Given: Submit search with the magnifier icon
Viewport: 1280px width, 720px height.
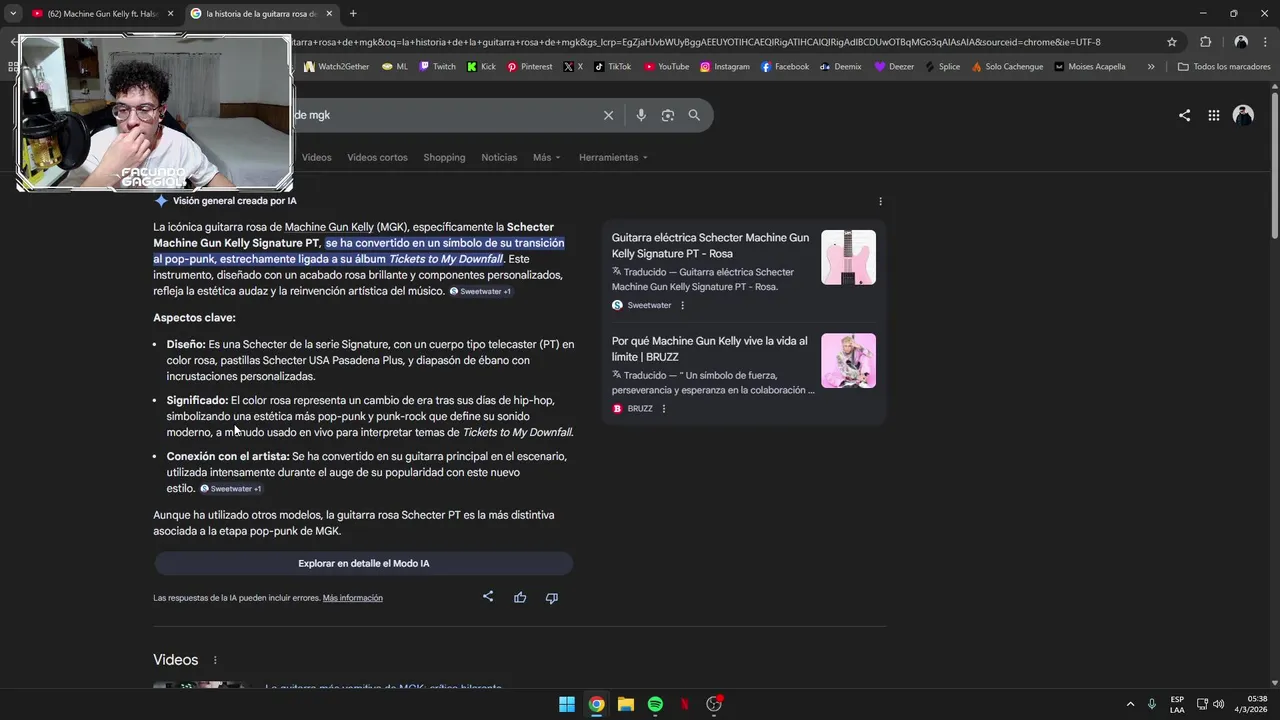Looking at the screenshot, I should coord(694,115).
